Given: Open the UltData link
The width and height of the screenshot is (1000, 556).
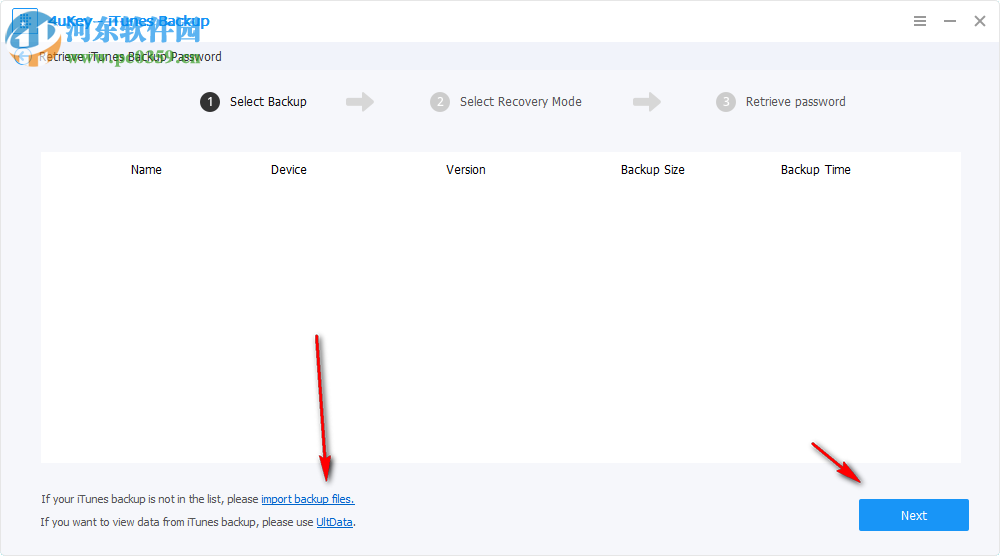Looking at the screenshot, I should [334, 522].
